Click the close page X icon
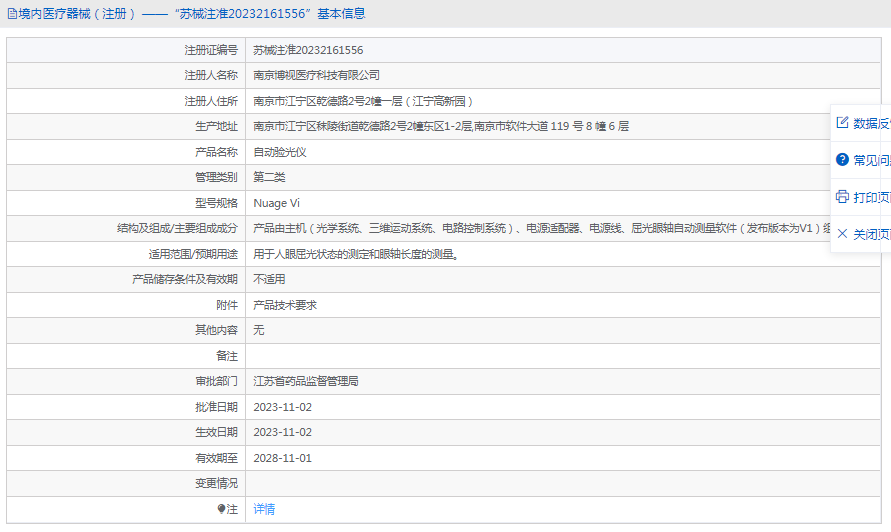This screenshot has height=532, width=891. click(842, 234)
